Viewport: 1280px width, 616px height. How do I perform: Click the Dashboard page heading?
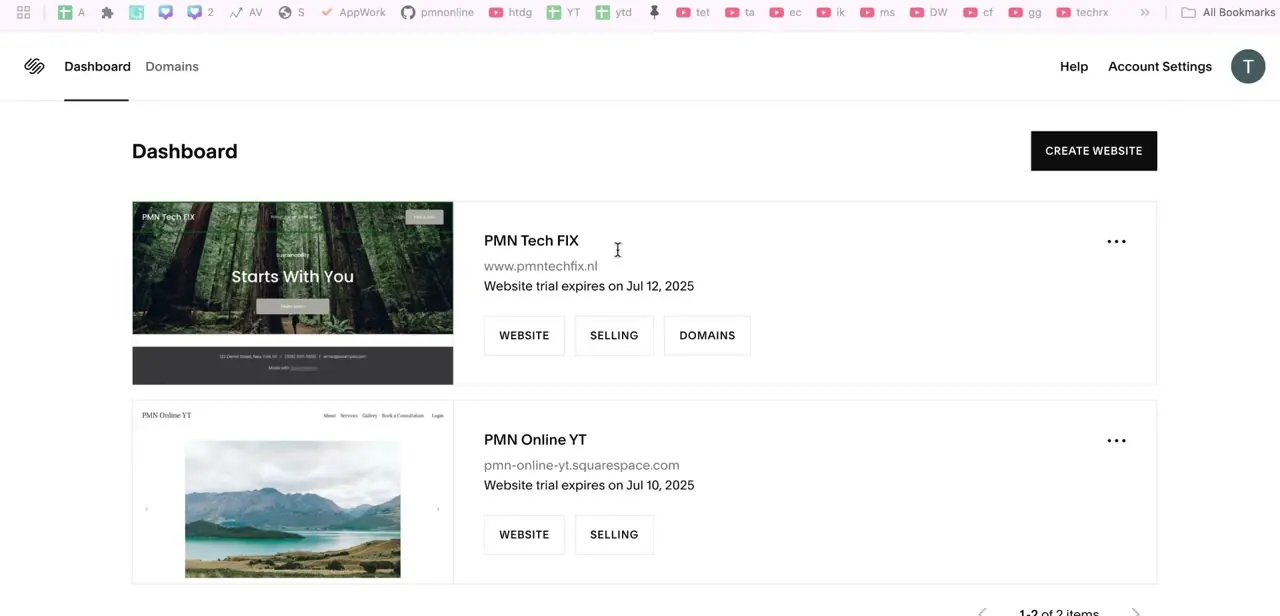(185, 151)
